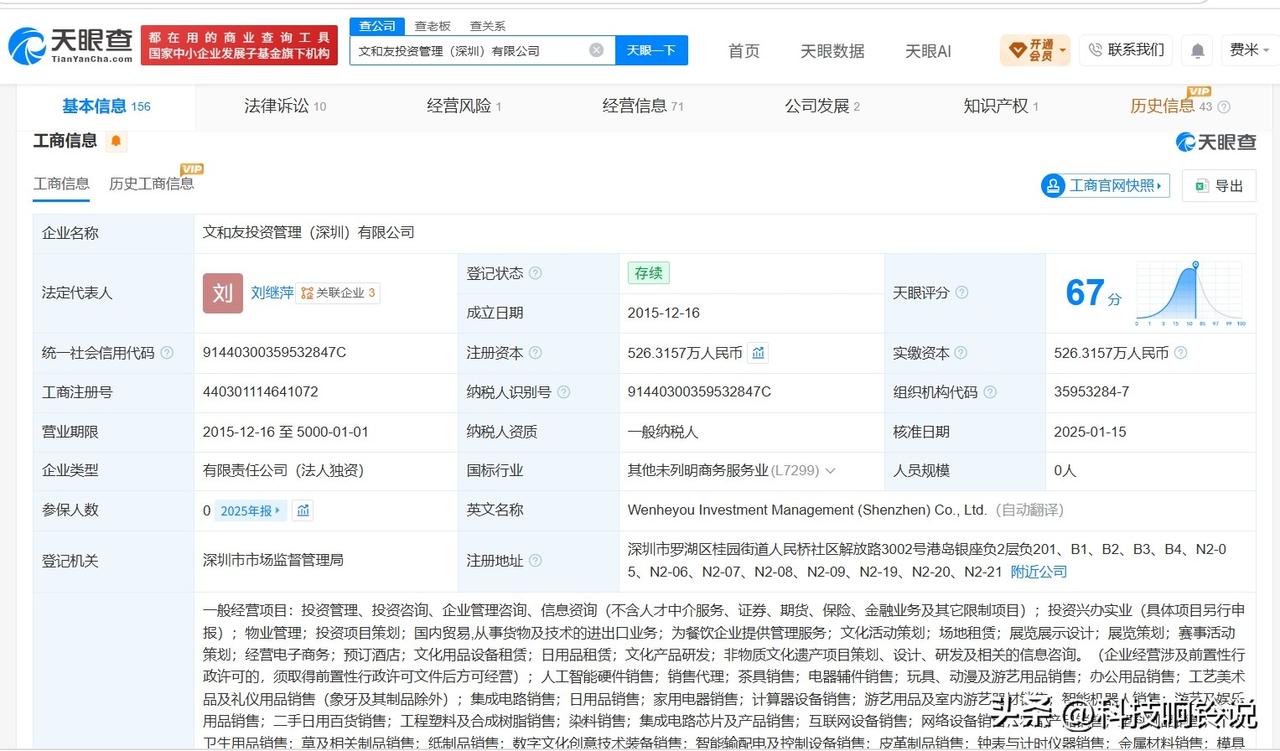Open help icon next to 登记状态
The image size is (1280, 751).
[536, 273]
